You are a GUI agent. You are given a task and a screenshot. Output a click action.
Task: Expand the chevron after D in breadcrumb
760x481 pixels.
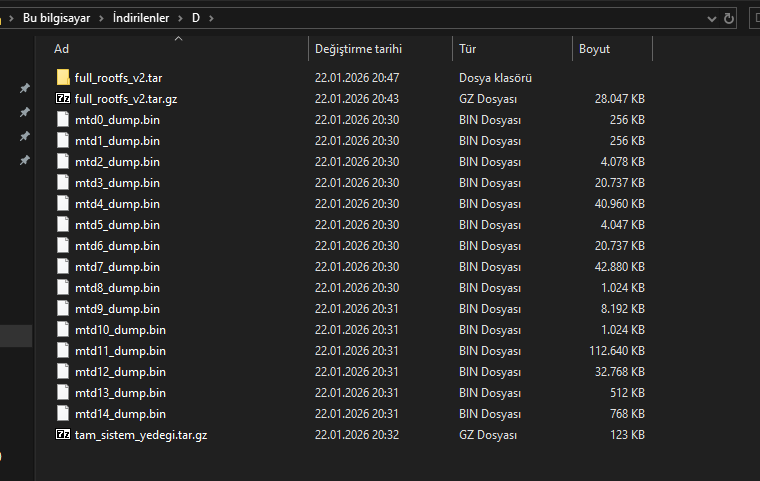tap(211, 18)
